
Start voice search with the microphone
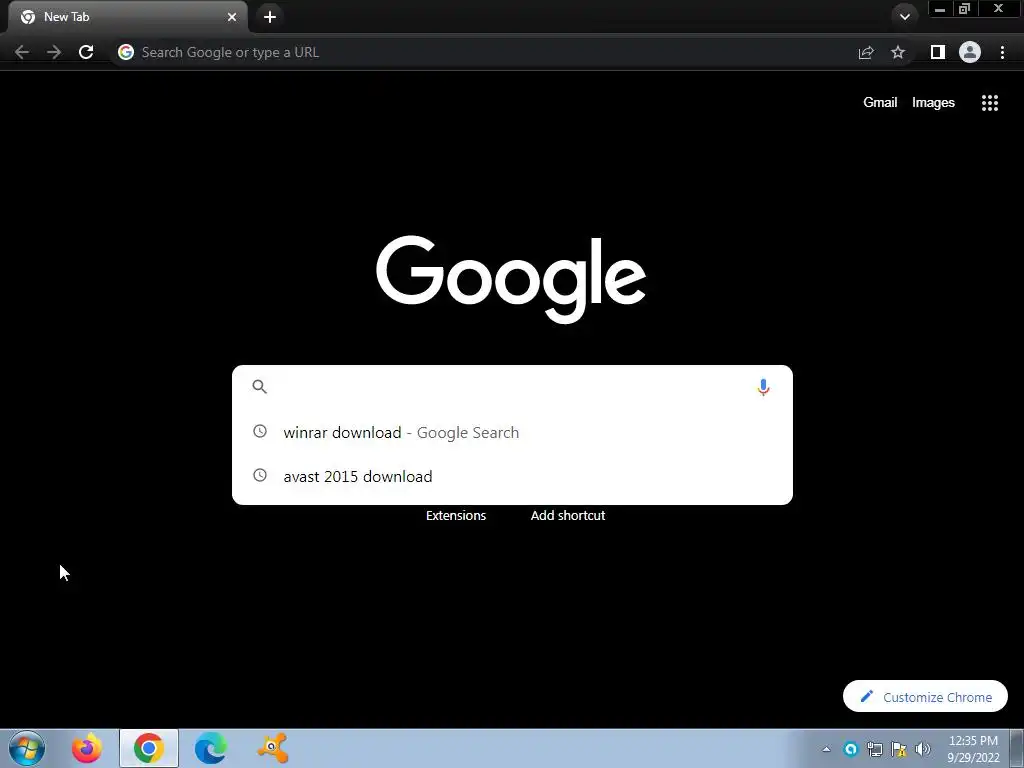pos(763,387)
